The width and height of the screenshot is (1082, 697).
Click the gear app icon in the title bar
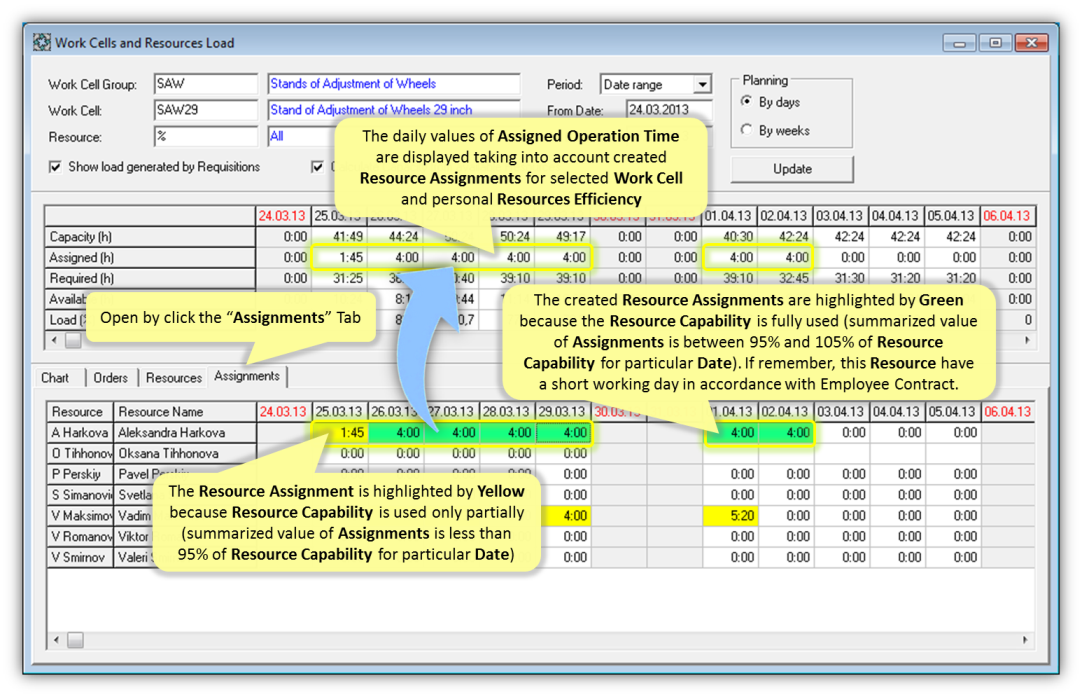(x=41, y=42)
